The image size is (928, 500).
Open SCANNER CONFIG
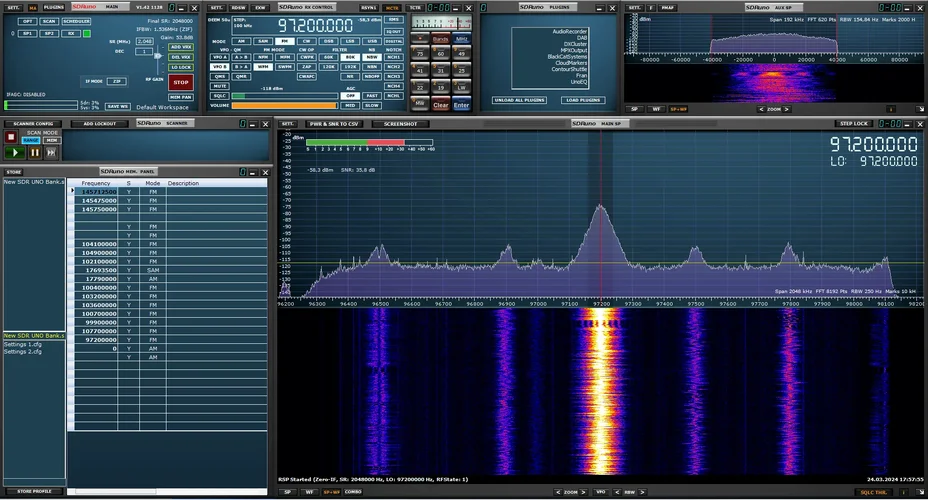[x=33, y=124]
